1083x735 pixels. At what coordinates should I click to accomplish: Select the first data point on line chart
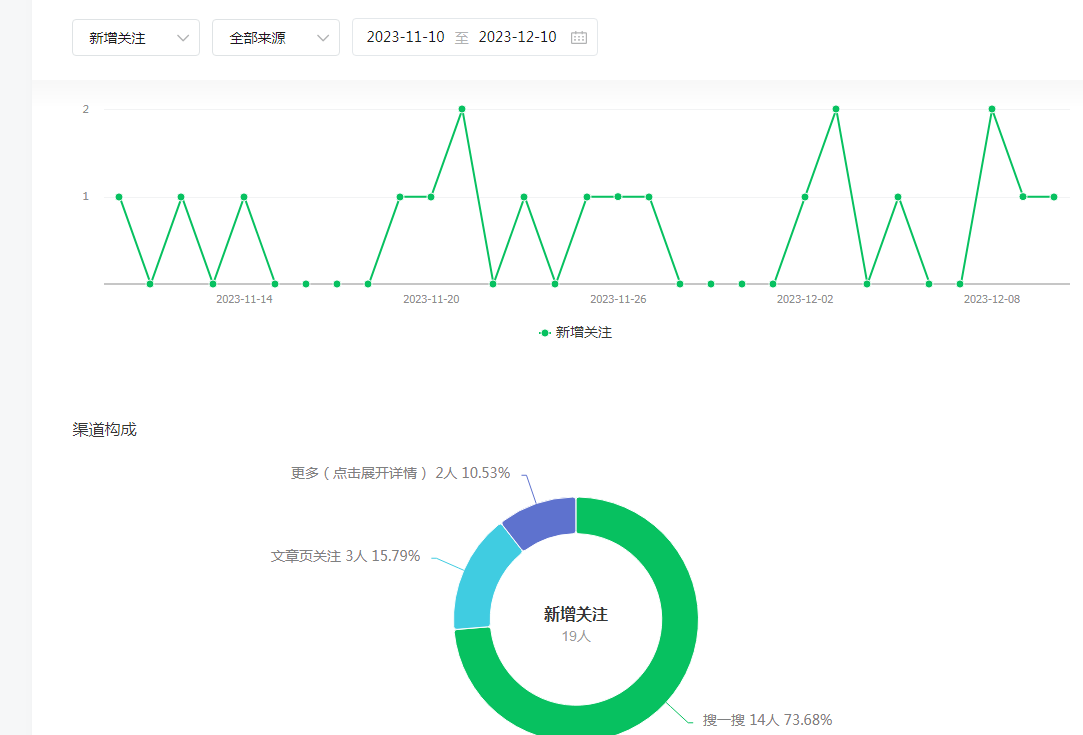pos(119,197)
